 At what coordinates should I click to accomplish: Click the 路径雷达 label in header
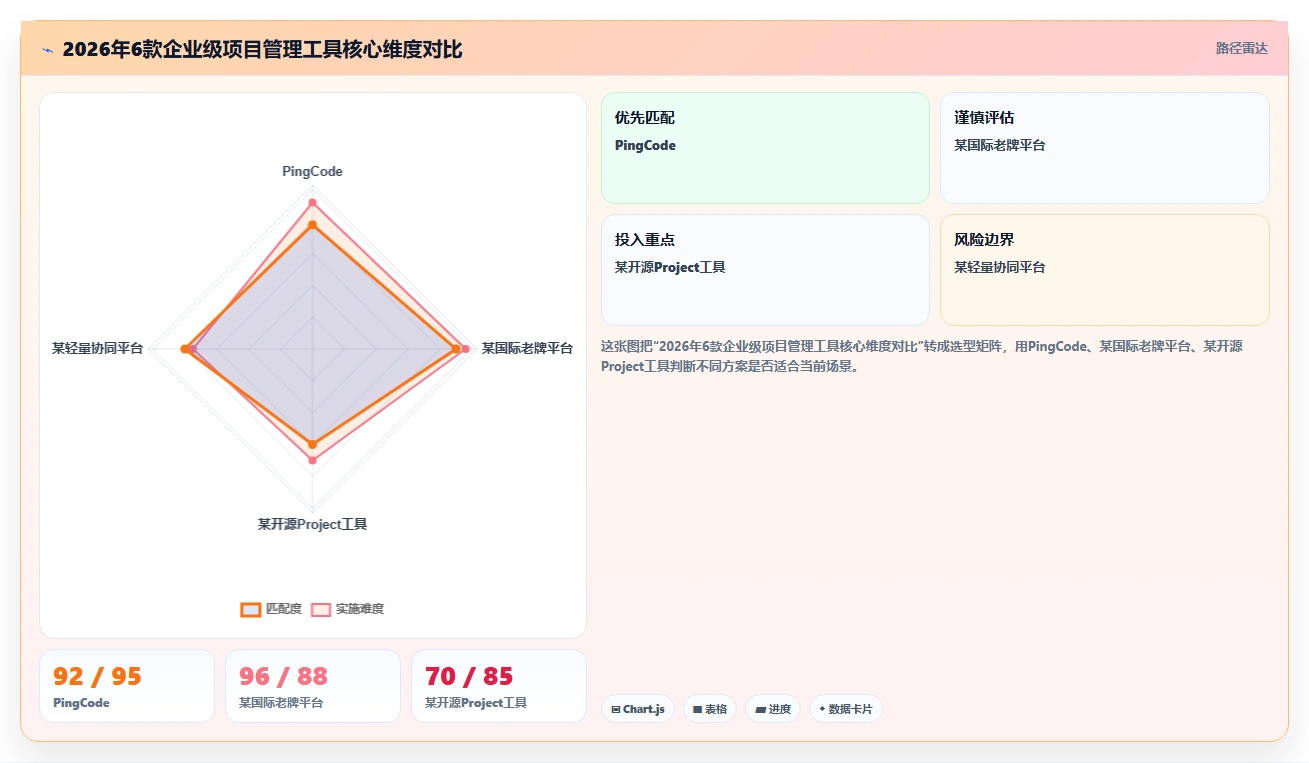click(1242, 48)
